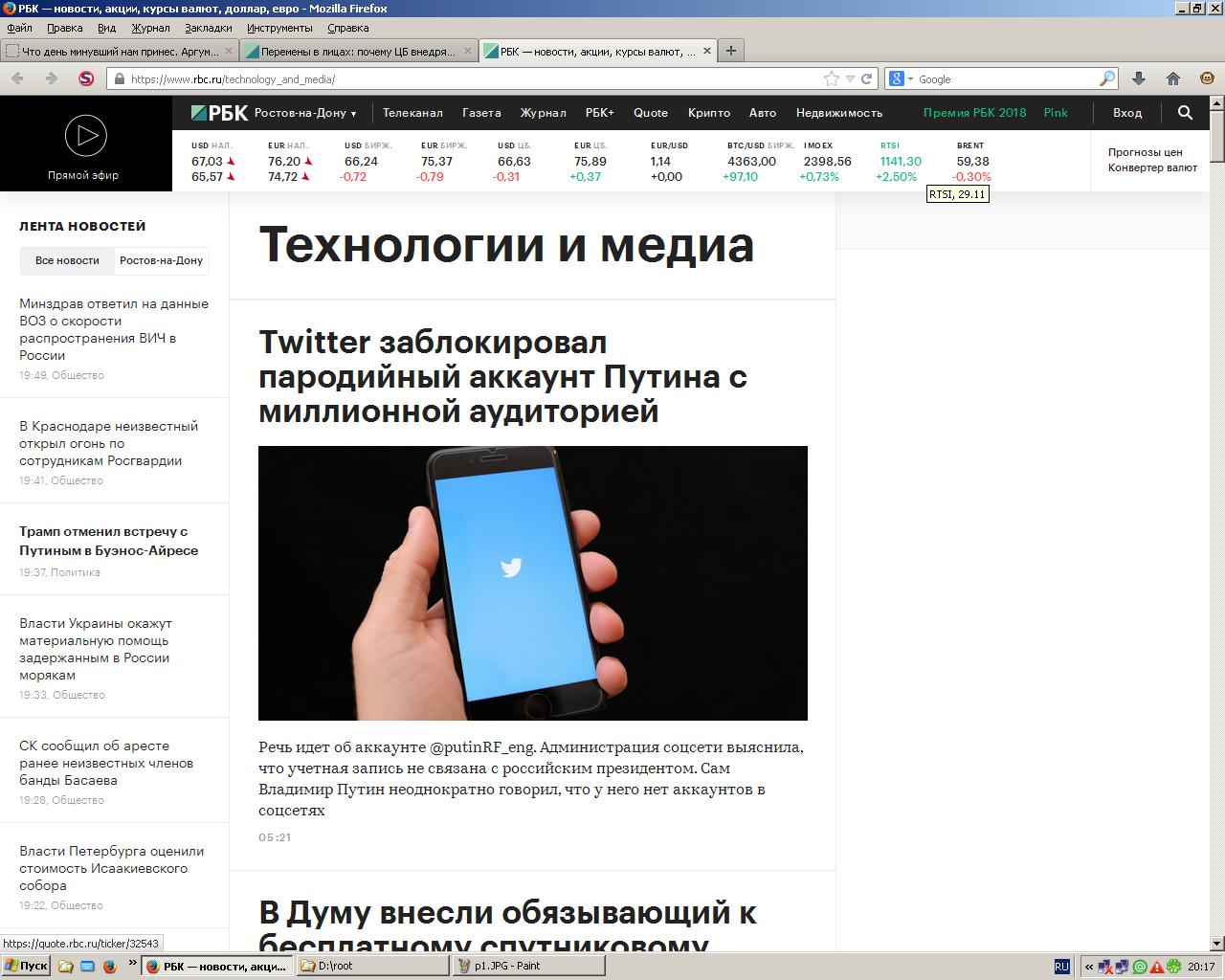Open the Телеканал section

pos(412,113)
